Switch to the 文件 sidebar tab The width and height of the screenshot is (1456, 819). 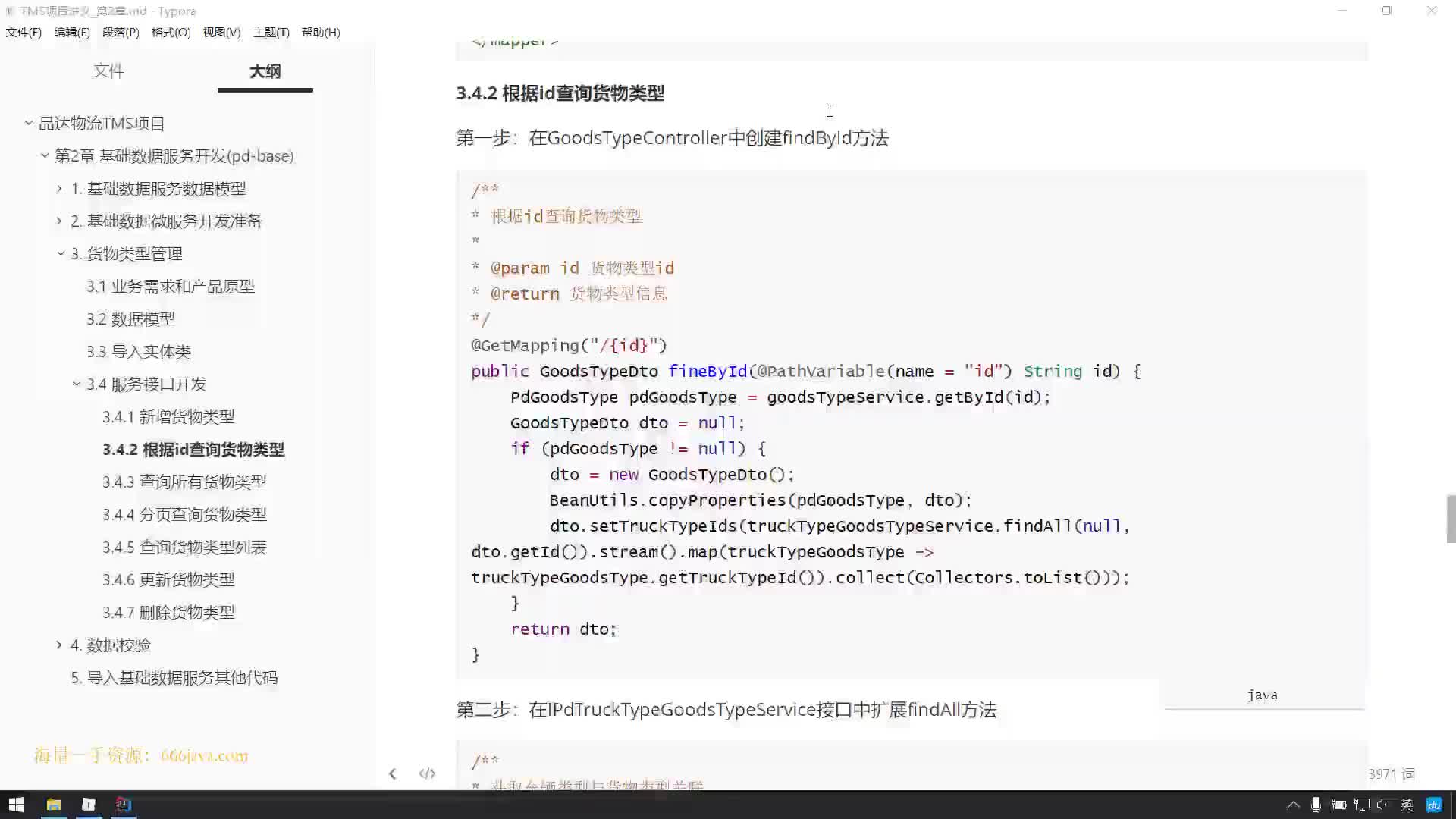[x=108, y=71]
